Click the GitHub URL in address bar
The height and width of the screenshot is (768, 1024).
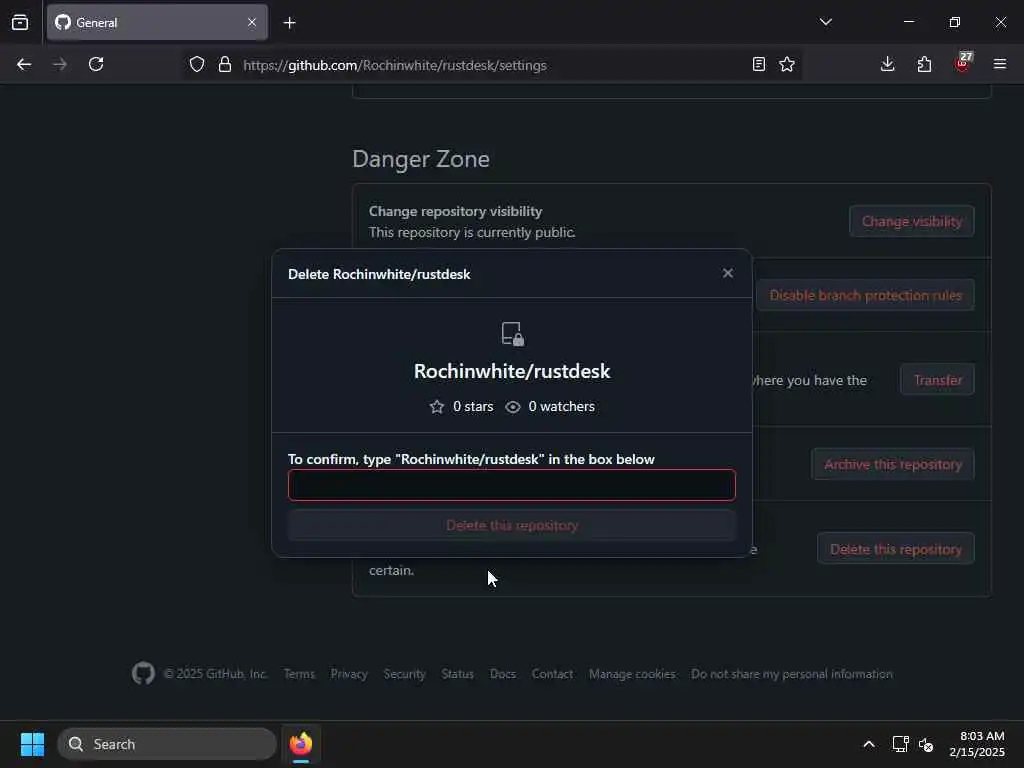(x=394, y=65)
